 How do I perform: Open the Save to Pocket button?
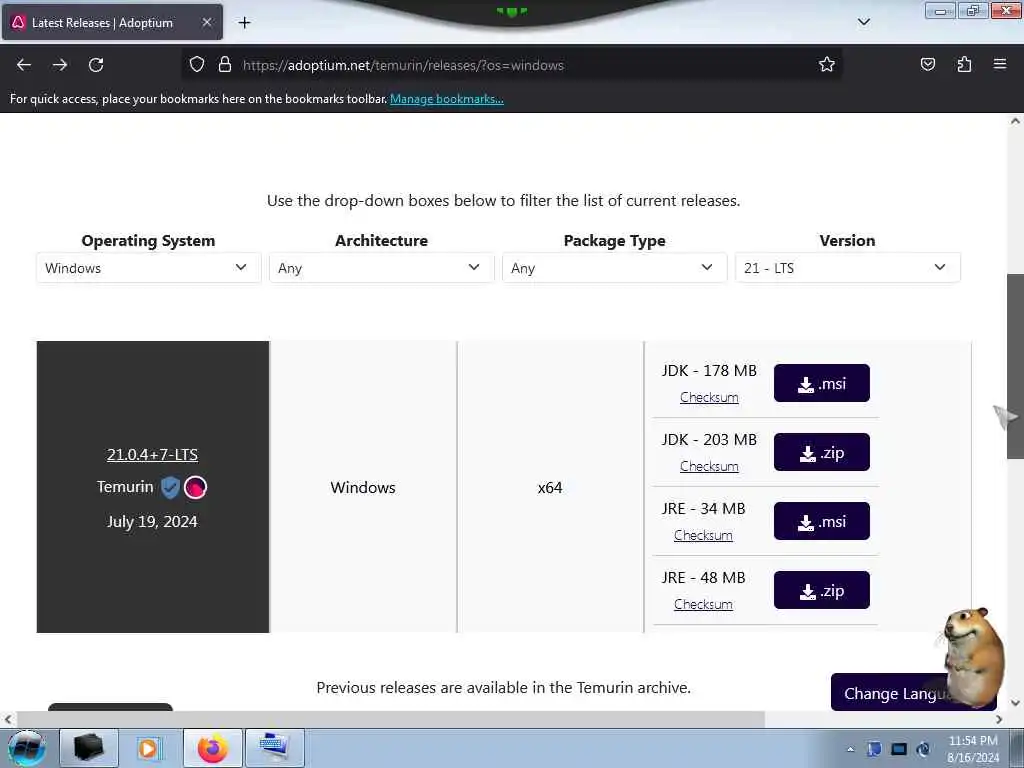(927, 64)
